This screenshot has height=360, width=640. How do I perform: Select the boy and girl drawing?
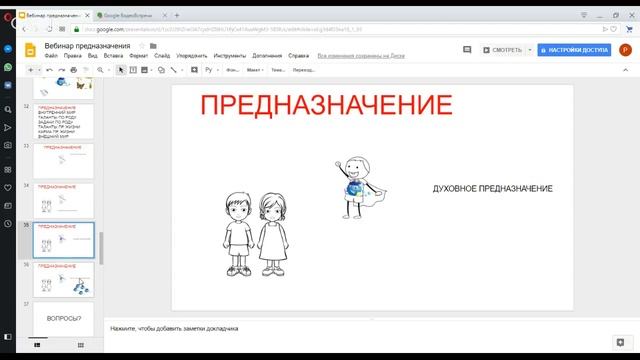256,234
